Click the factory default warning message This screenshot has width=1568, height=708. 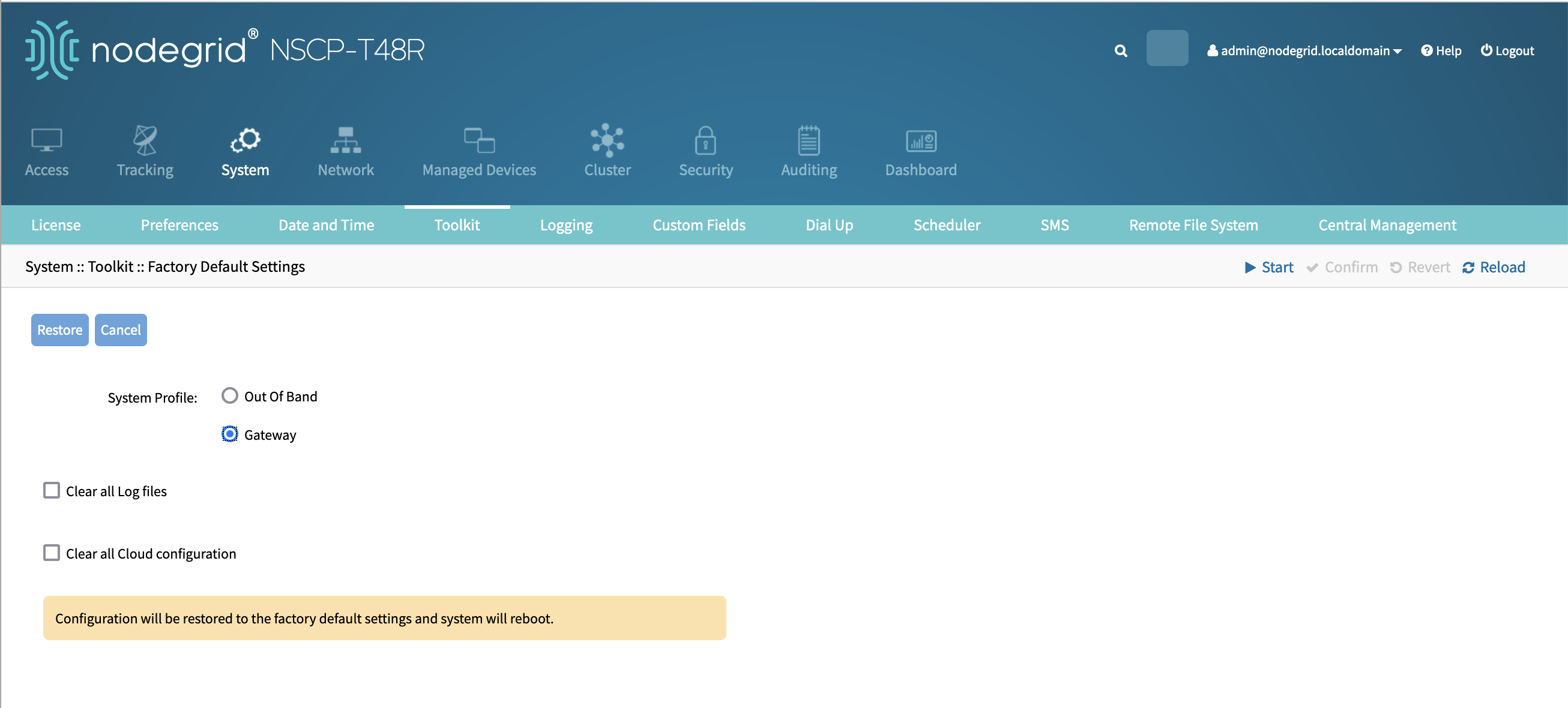[x=385, y=618]
